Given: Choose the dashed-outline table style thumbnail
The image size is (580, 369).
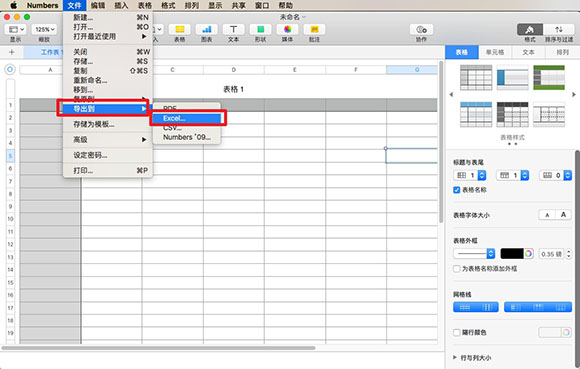Looking at the screenshot, I should (x=549, y=115).
